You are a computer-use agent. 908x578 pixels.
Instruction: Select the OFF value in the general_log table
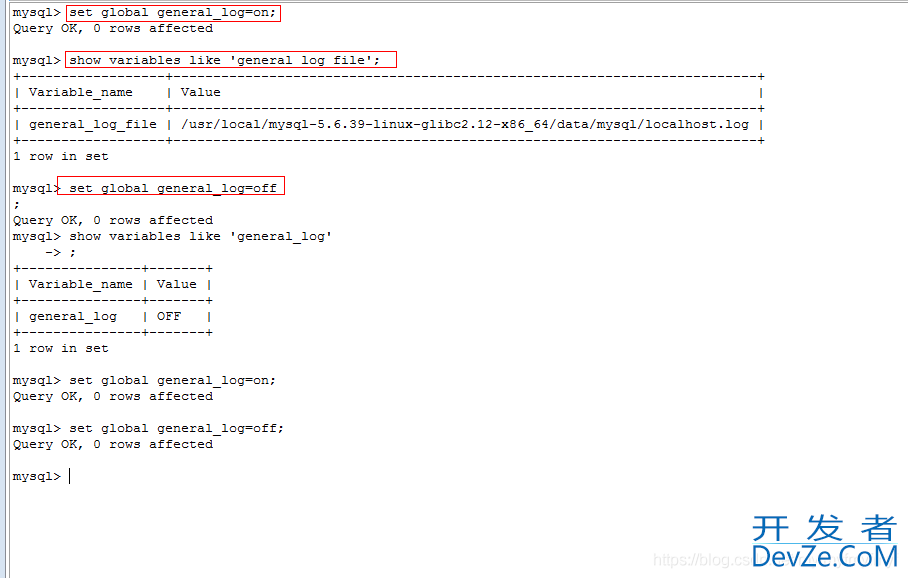(x=169, y=317)
